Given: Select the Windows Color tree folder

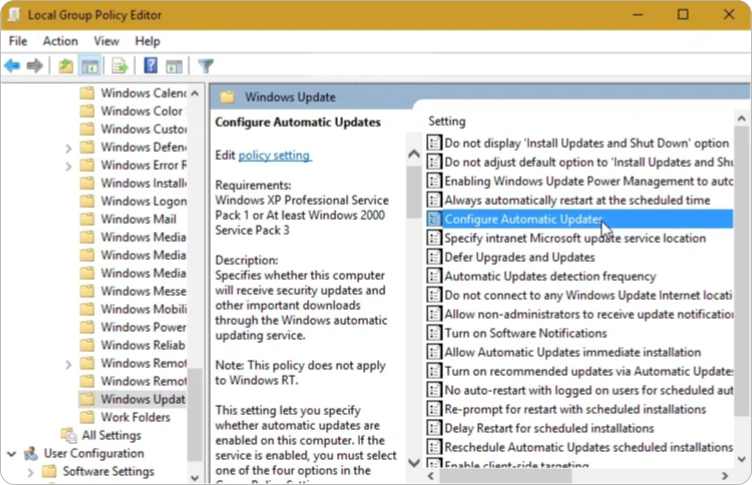Looking at the screenshot, I should tap(142, 111).
